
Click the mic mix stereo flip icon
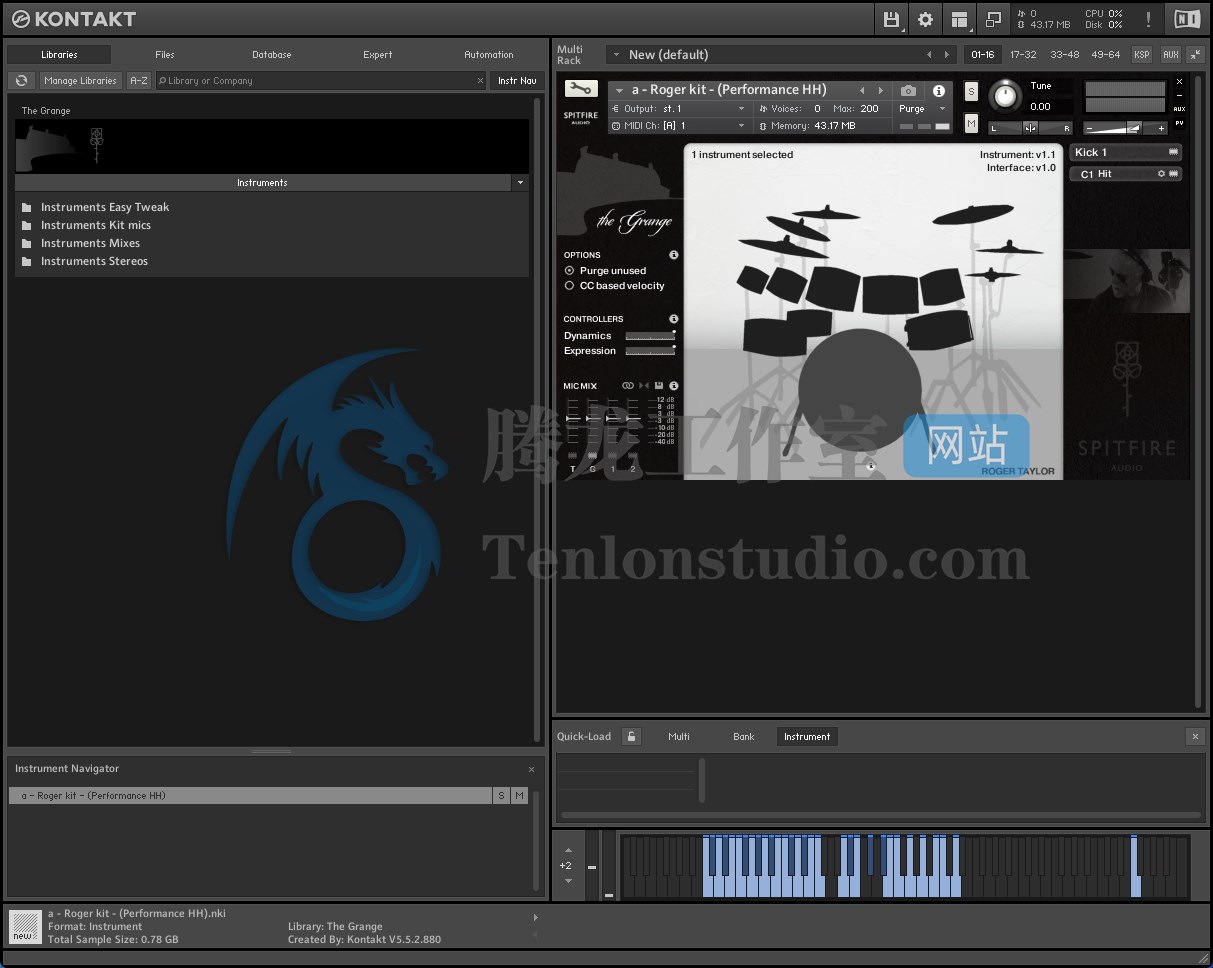point(644,386)
